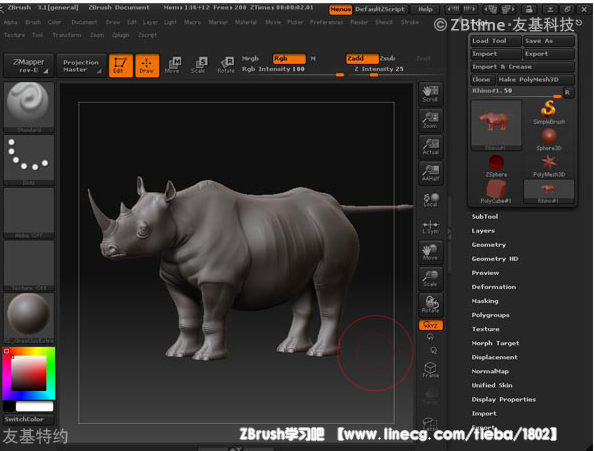The image size is (594, 451).
Task: Open the material sphere selector
Action: tap(29, 318)
